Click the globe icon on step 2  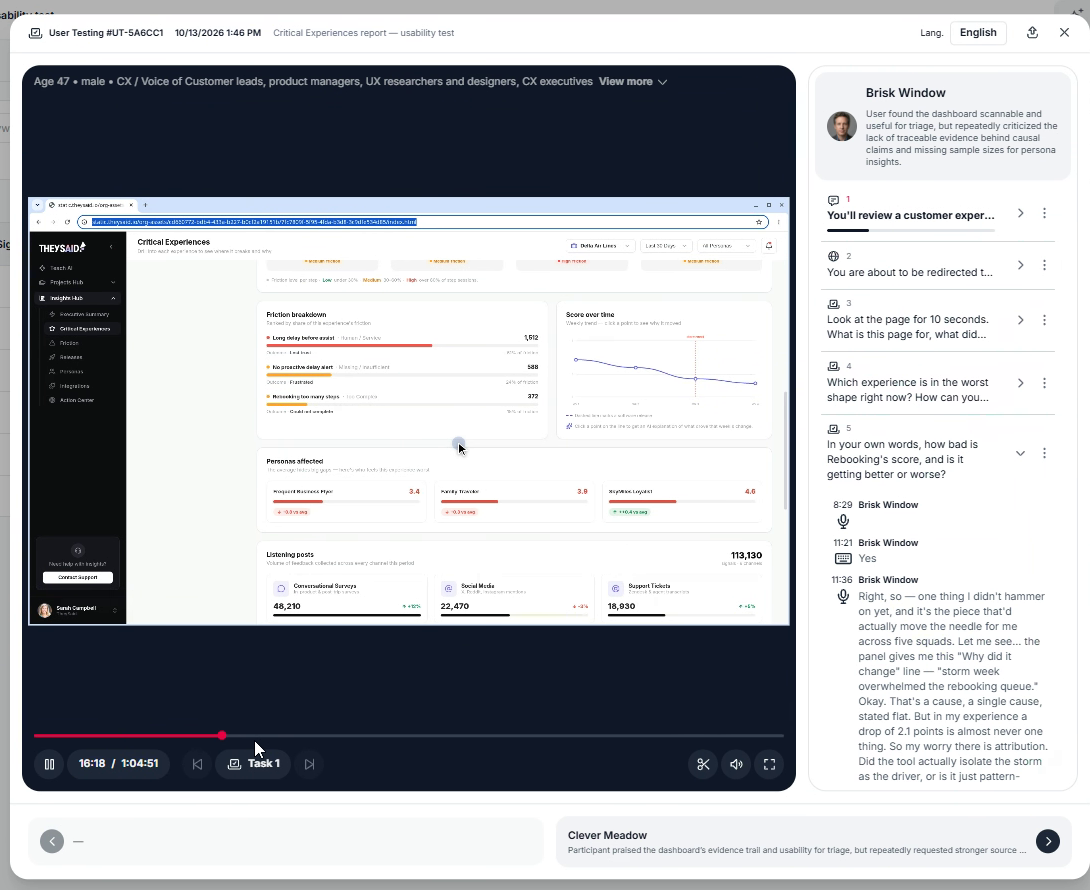[x=833, y=256]
